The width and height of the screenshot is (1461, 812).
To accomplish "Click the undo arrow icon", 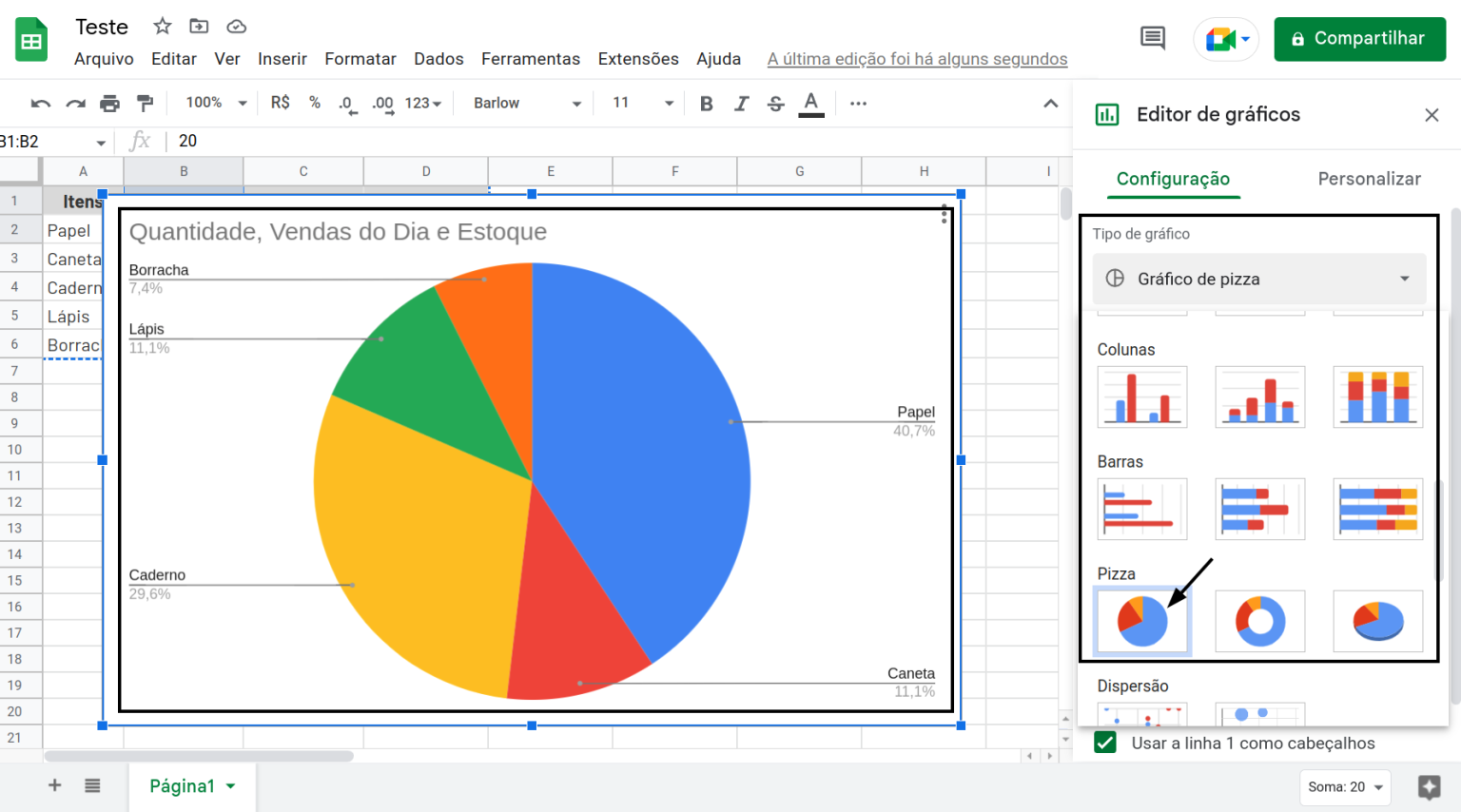I will [x=40, y=104].
